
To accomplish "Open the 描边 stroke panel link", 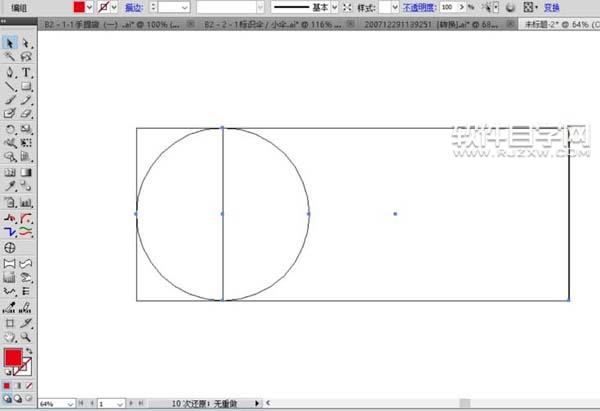I will click(134, 7).
